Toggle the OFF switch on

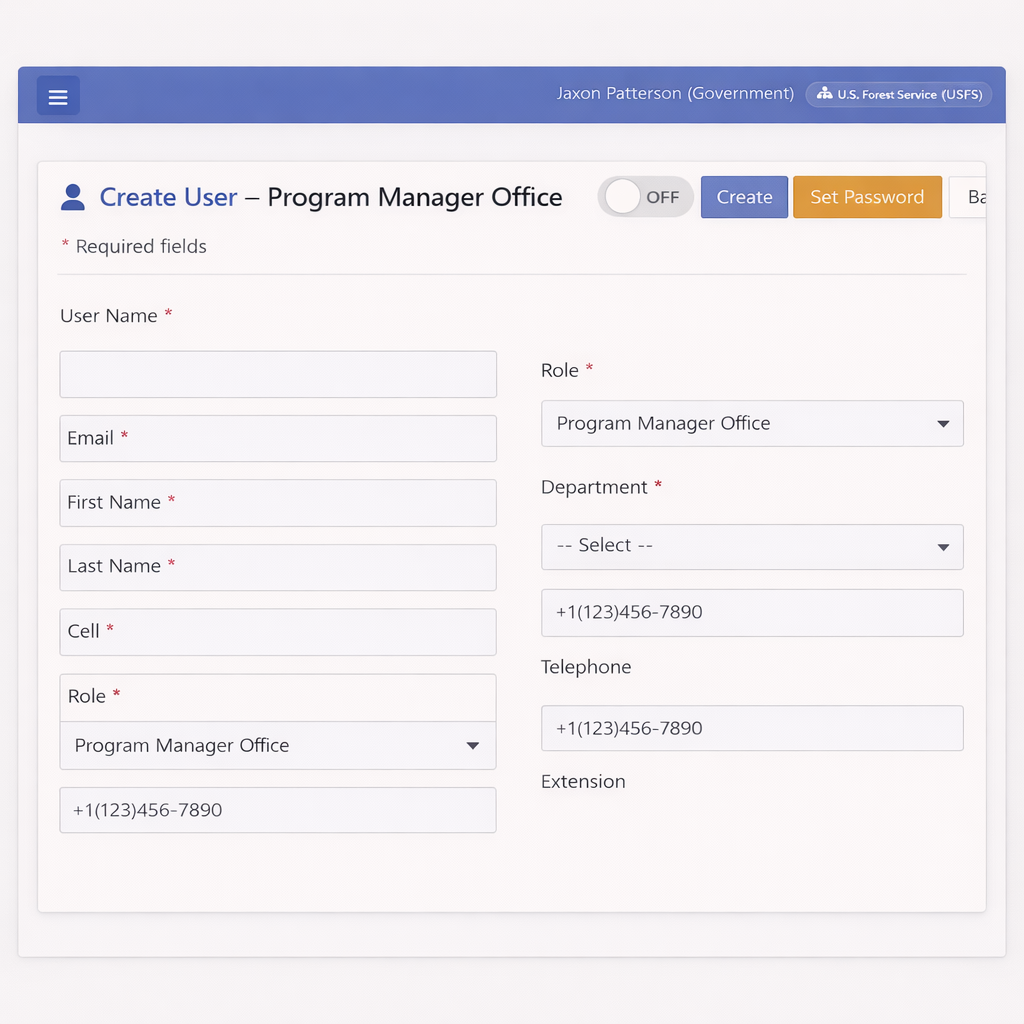coord(644,197)
